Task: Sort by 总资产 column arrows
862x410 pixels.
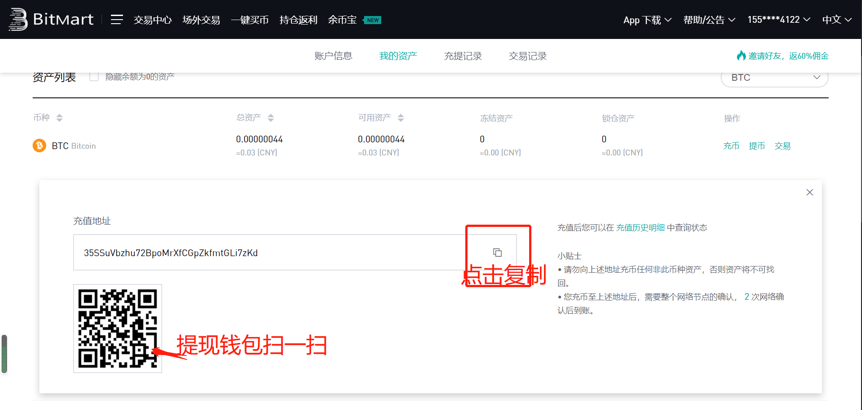Action: 271,118
